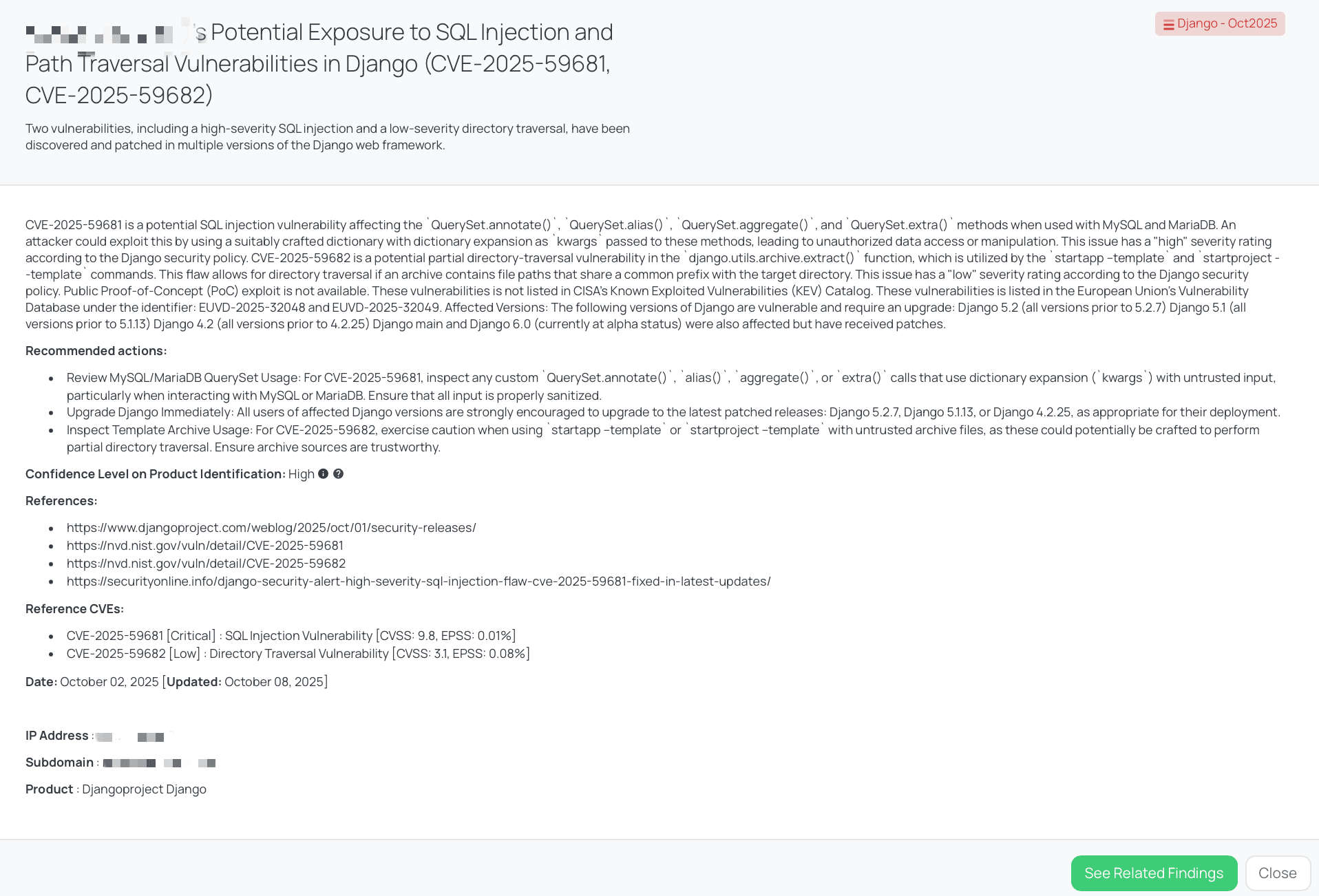This screenshot has width=1319, height=896.
Task: Select the CVE-2025-59681 Critical reference entry
Action: click(291, 635)
